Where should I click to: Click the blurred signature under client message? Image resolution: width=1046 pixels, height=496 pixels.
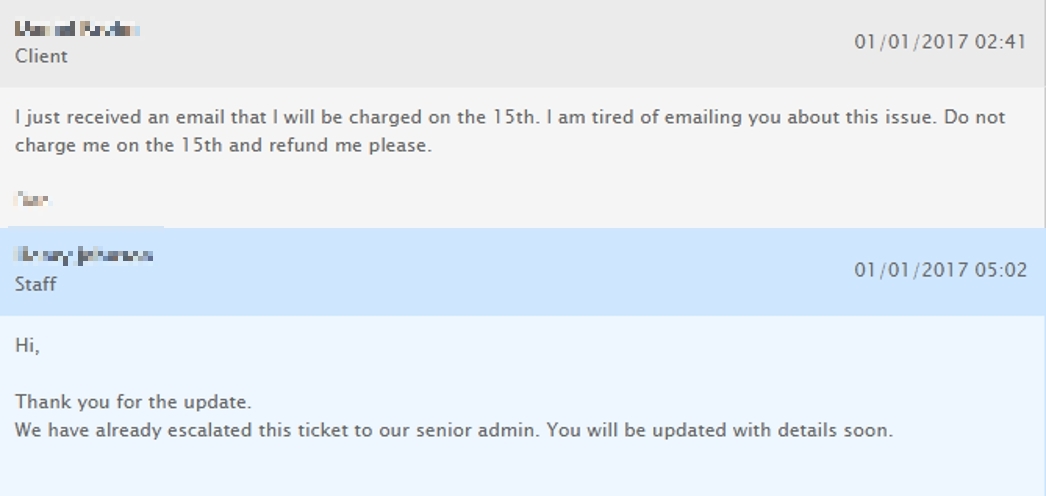click(33, 199)
